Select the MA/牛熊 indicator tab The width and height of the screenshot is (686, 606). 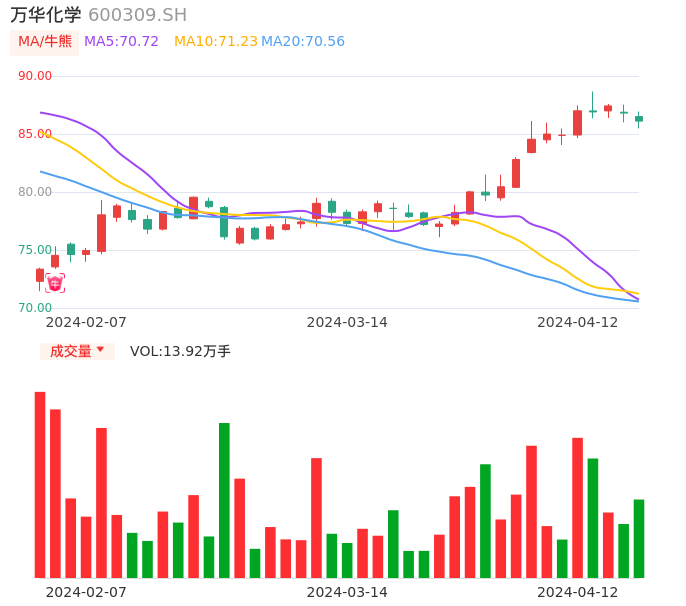[x=44, y=42]
